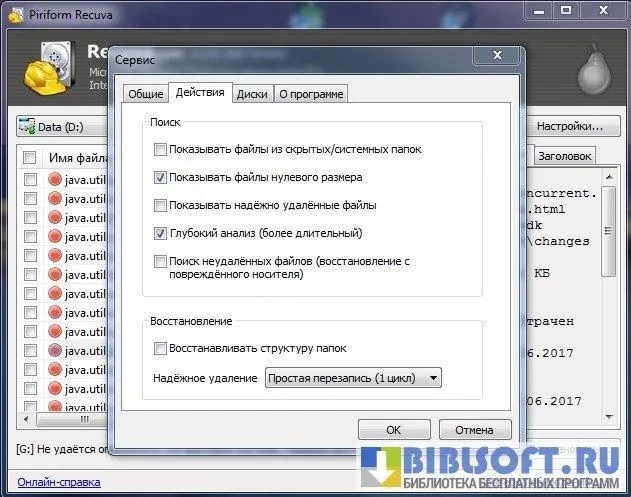This screenshot has width=631, height=497.
Task: Click the Отмена cancel button
Action: point(474,430)
